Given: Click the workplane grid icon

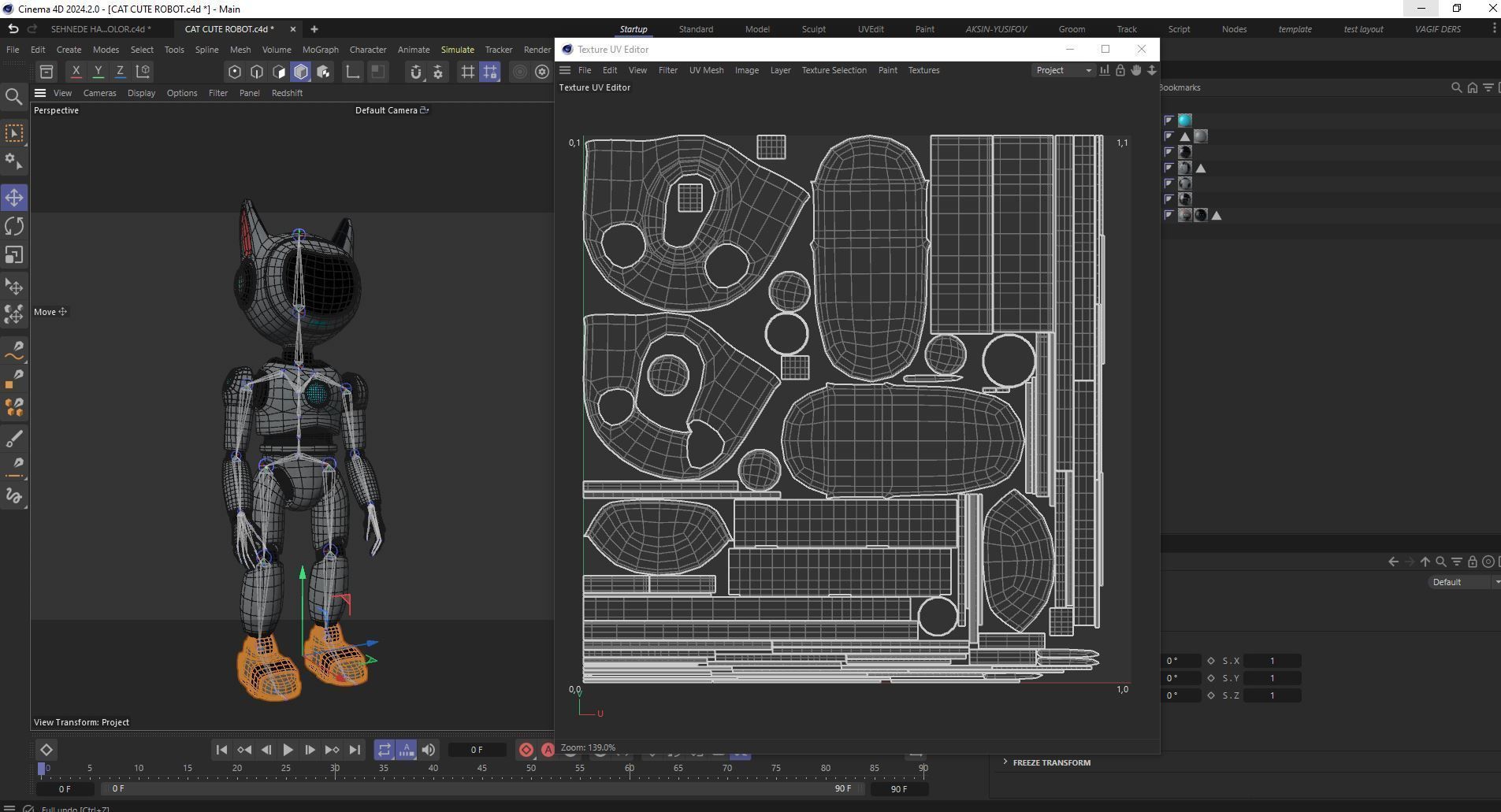Looking at the screenshot, I should 468,72.
